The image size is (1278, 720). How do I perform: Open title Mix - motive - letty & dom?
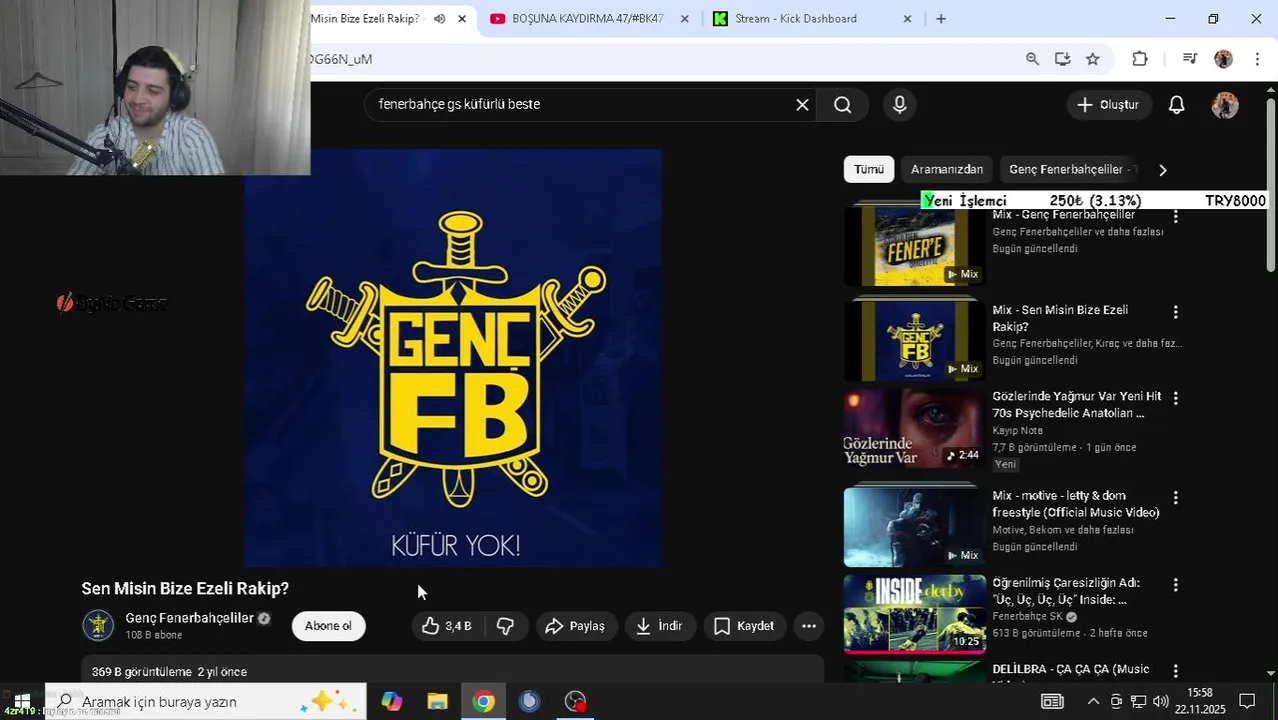click(x=1076, y=504)
